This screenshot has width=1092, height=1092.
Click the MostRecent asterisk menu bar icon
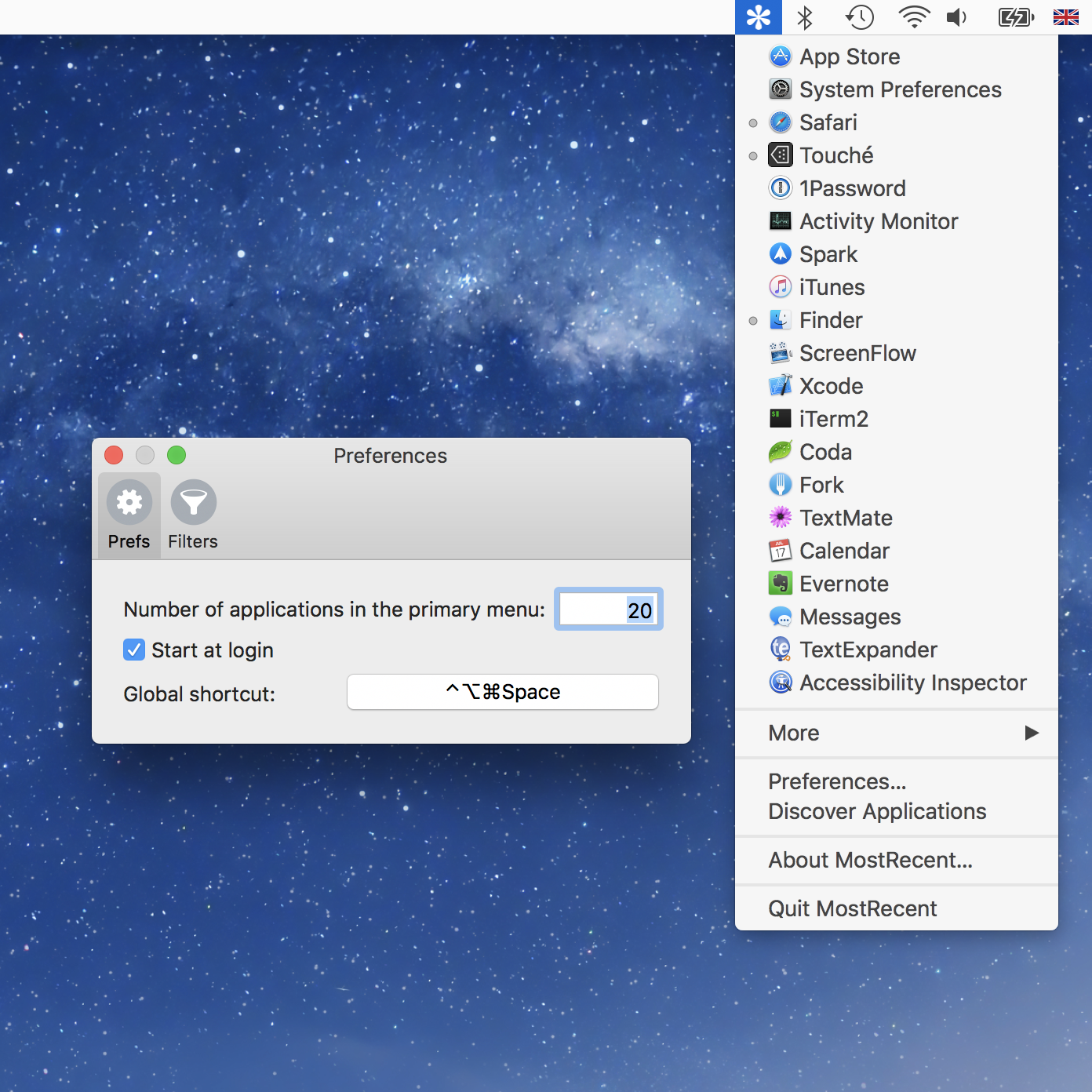point(759,17)
